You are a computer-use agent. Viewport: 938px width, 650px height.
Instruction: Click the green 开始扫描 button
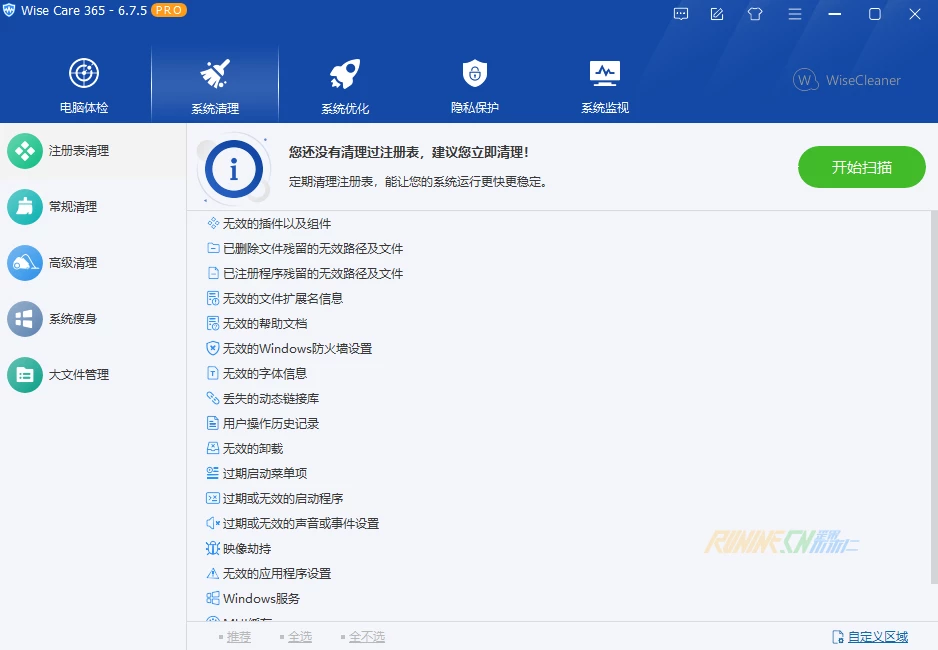(x=861, y=167)
